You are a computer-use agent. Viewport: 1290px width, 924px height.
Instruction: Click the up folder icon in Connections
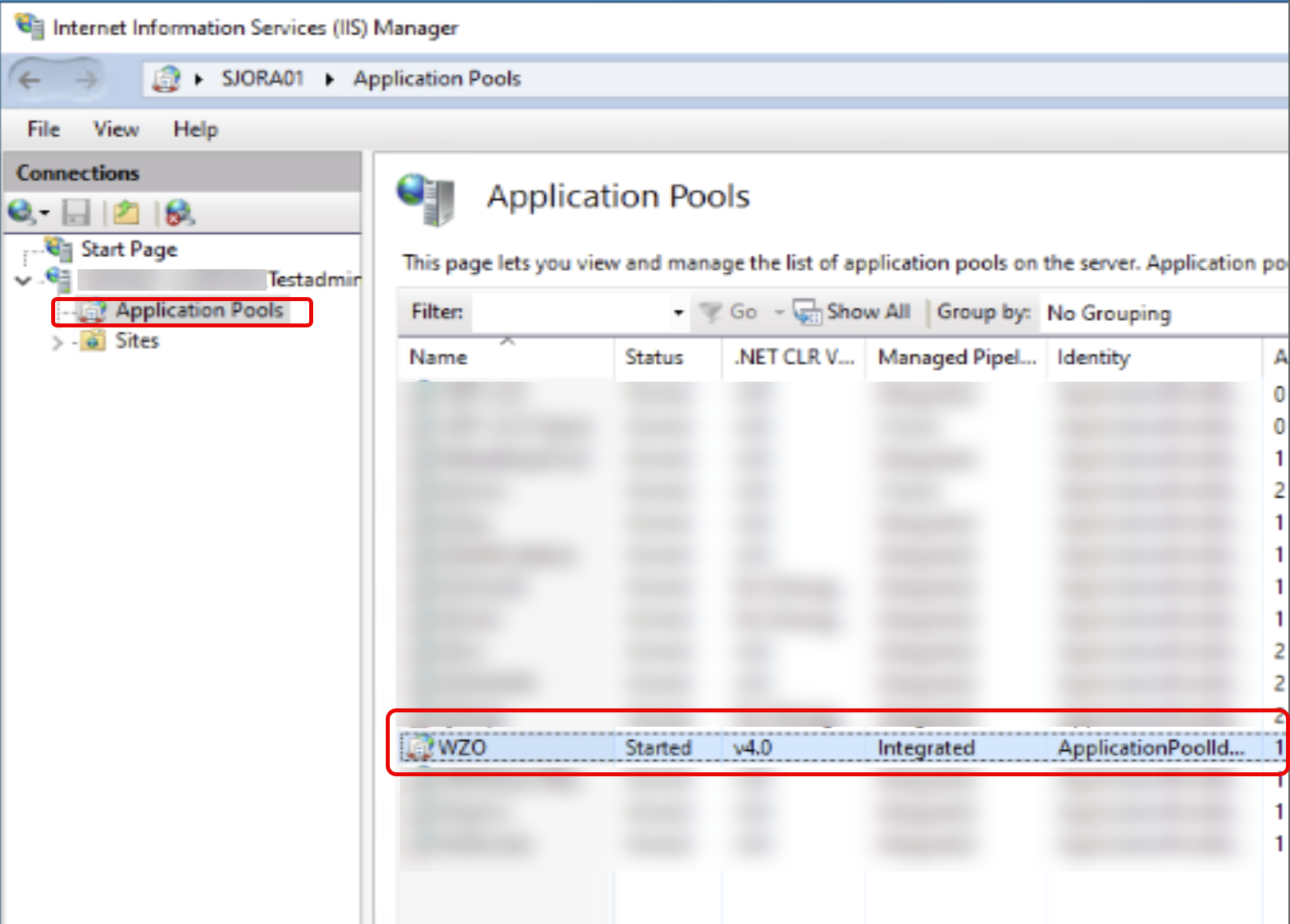pyautogui.click(x=125, y=212)
